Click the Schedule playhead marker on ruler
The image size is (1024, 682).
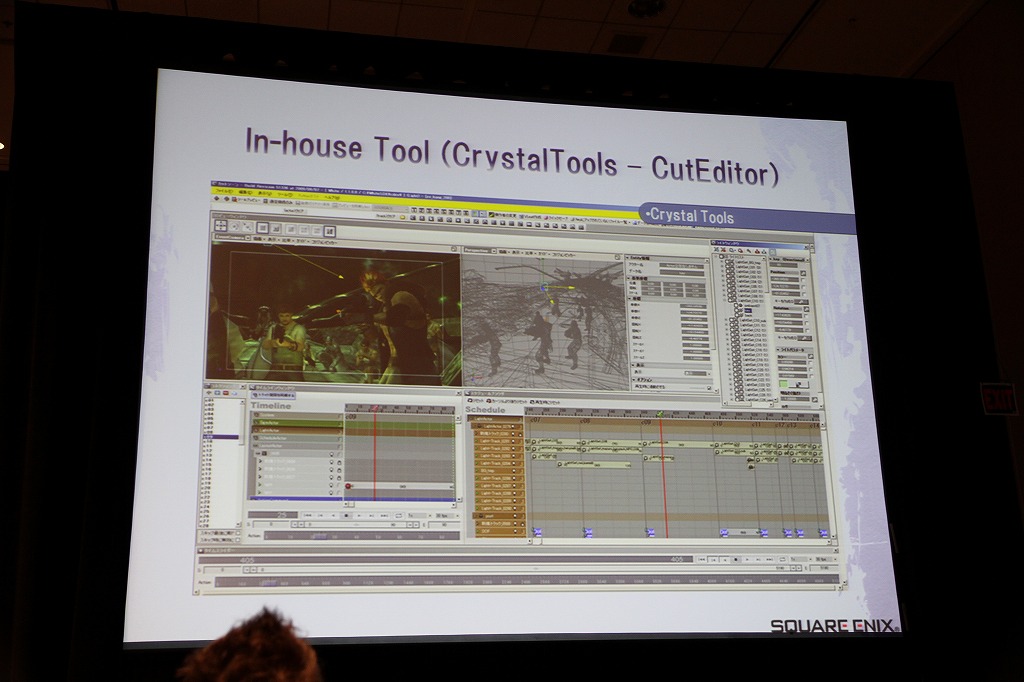click(660, 414)
